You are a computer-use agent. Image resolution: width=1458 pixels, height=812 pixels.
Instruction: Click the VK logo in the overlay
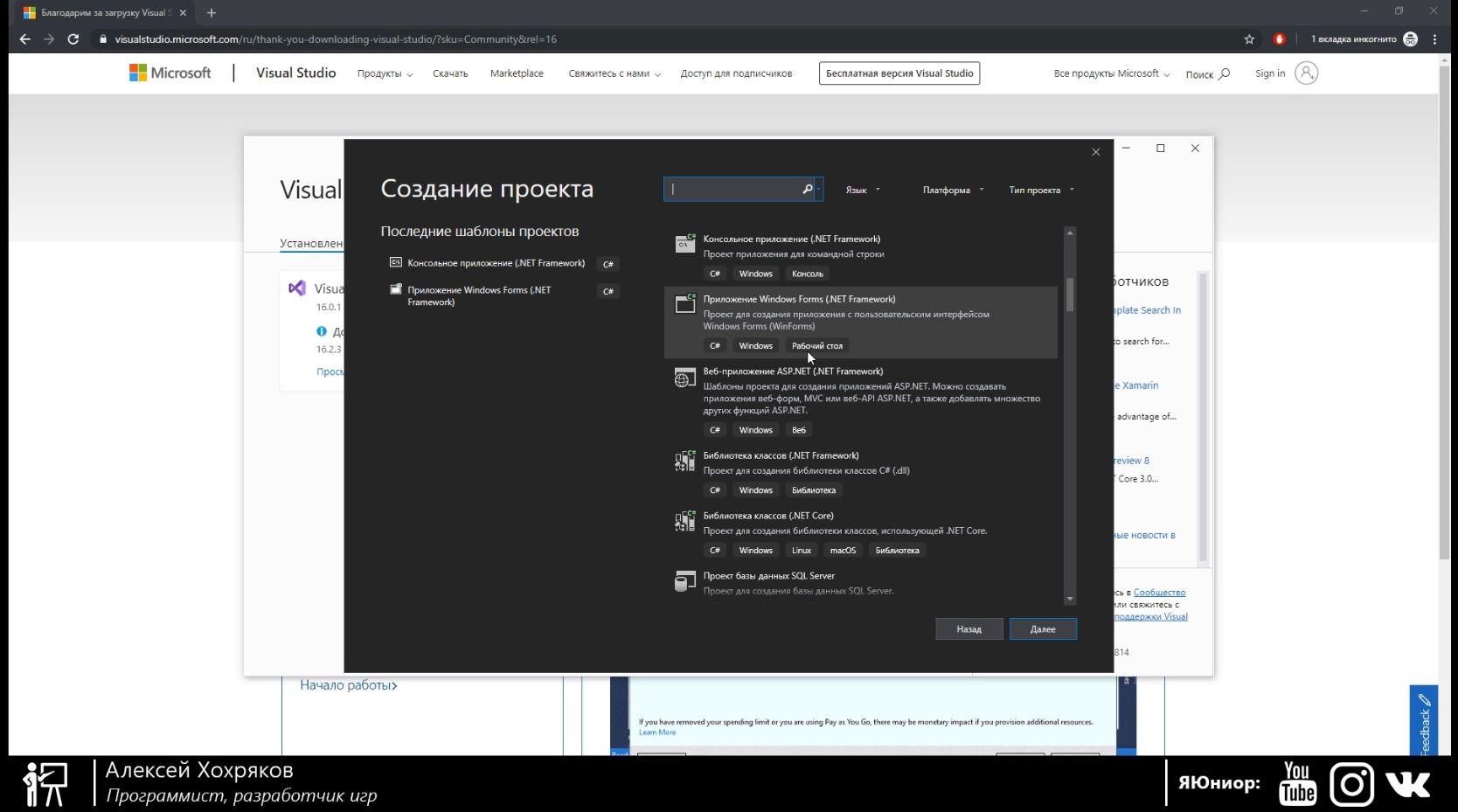tap(1408, 784)
